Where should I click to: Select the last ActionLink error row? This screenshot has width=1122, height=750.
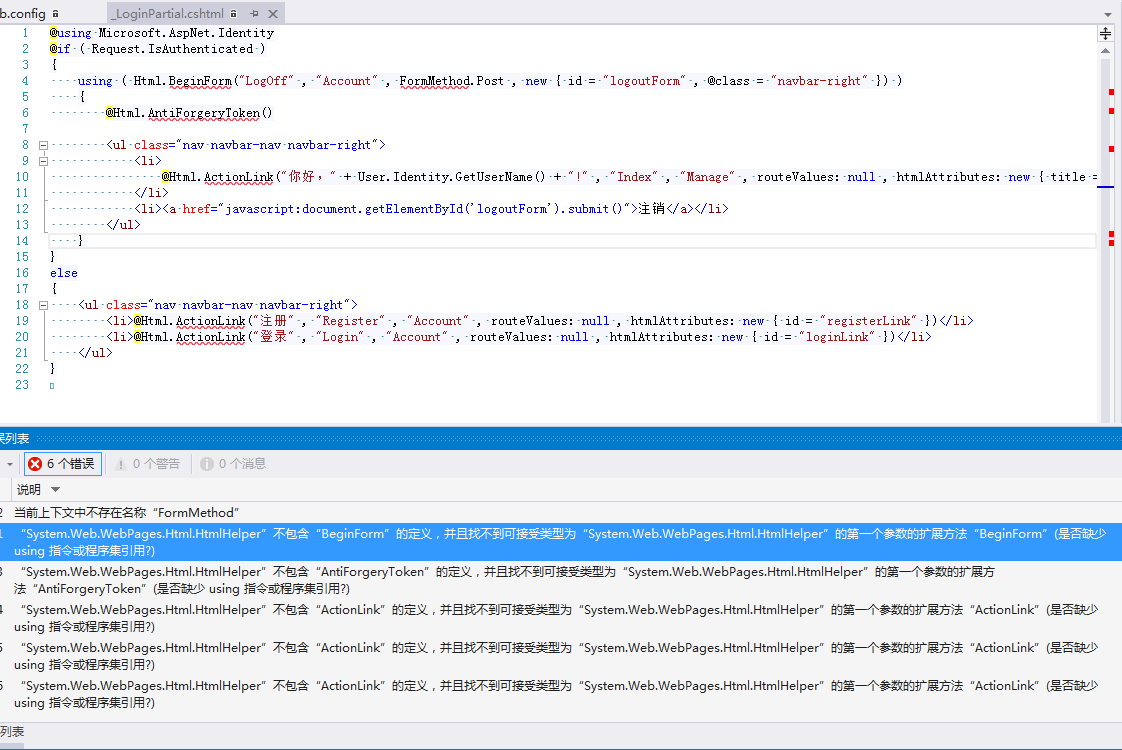(x=561, y=693)
